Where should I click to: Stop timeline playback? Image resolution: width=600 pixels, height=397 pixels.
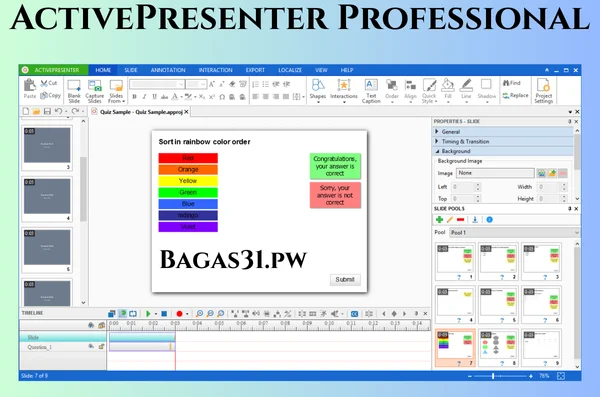[164, 314]
